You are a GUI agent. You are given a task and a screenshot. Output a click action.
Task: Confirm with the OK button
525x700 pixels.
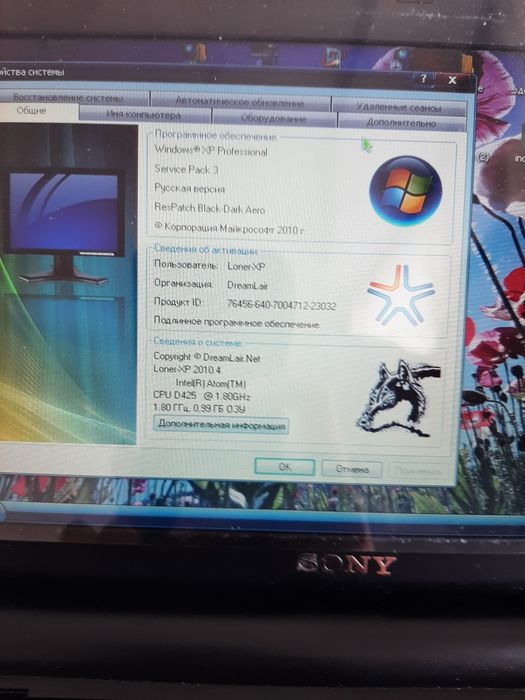point(285,467)
